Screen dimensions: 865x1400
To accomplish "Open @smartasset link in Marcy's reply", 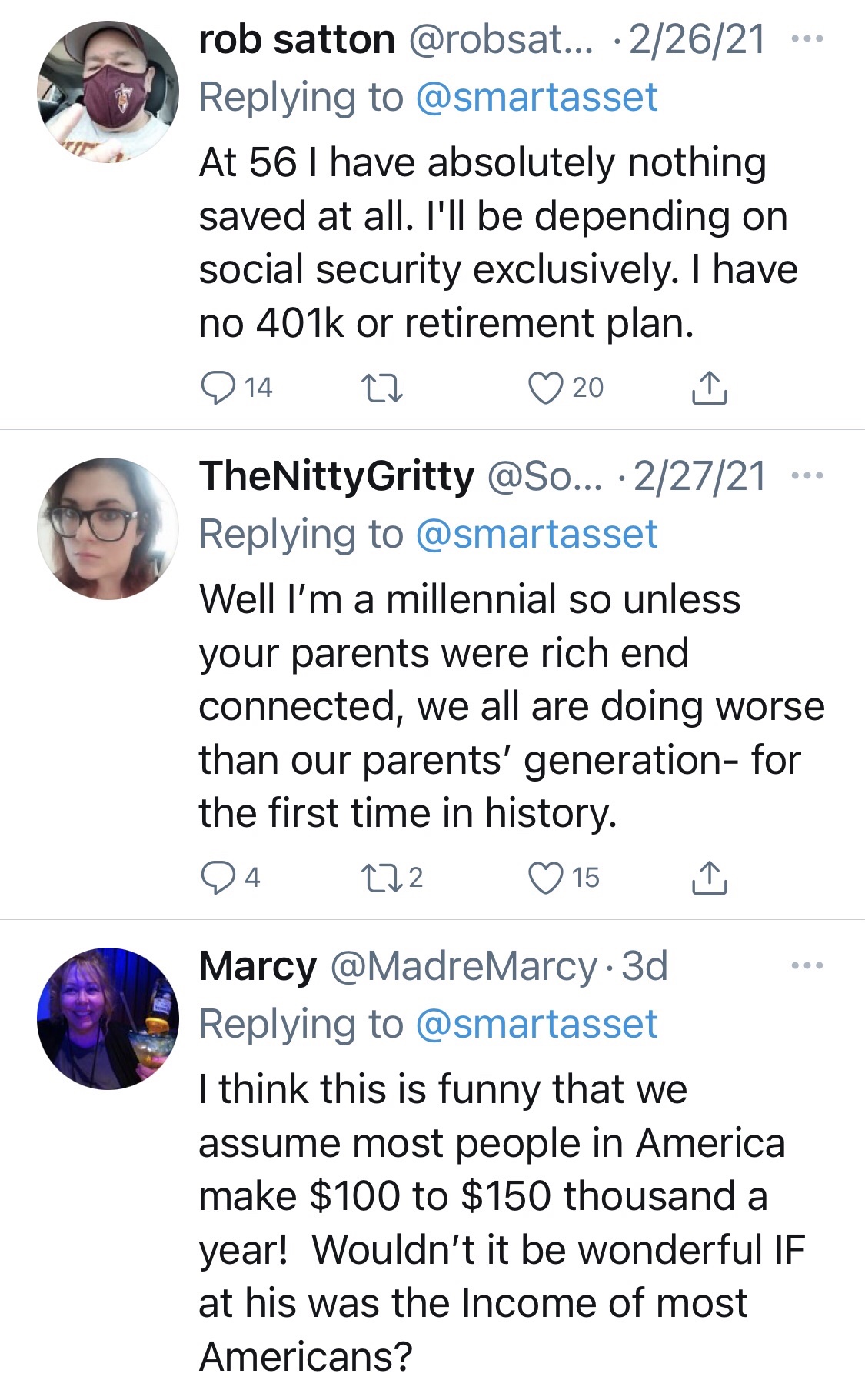I will point(536,1024).
